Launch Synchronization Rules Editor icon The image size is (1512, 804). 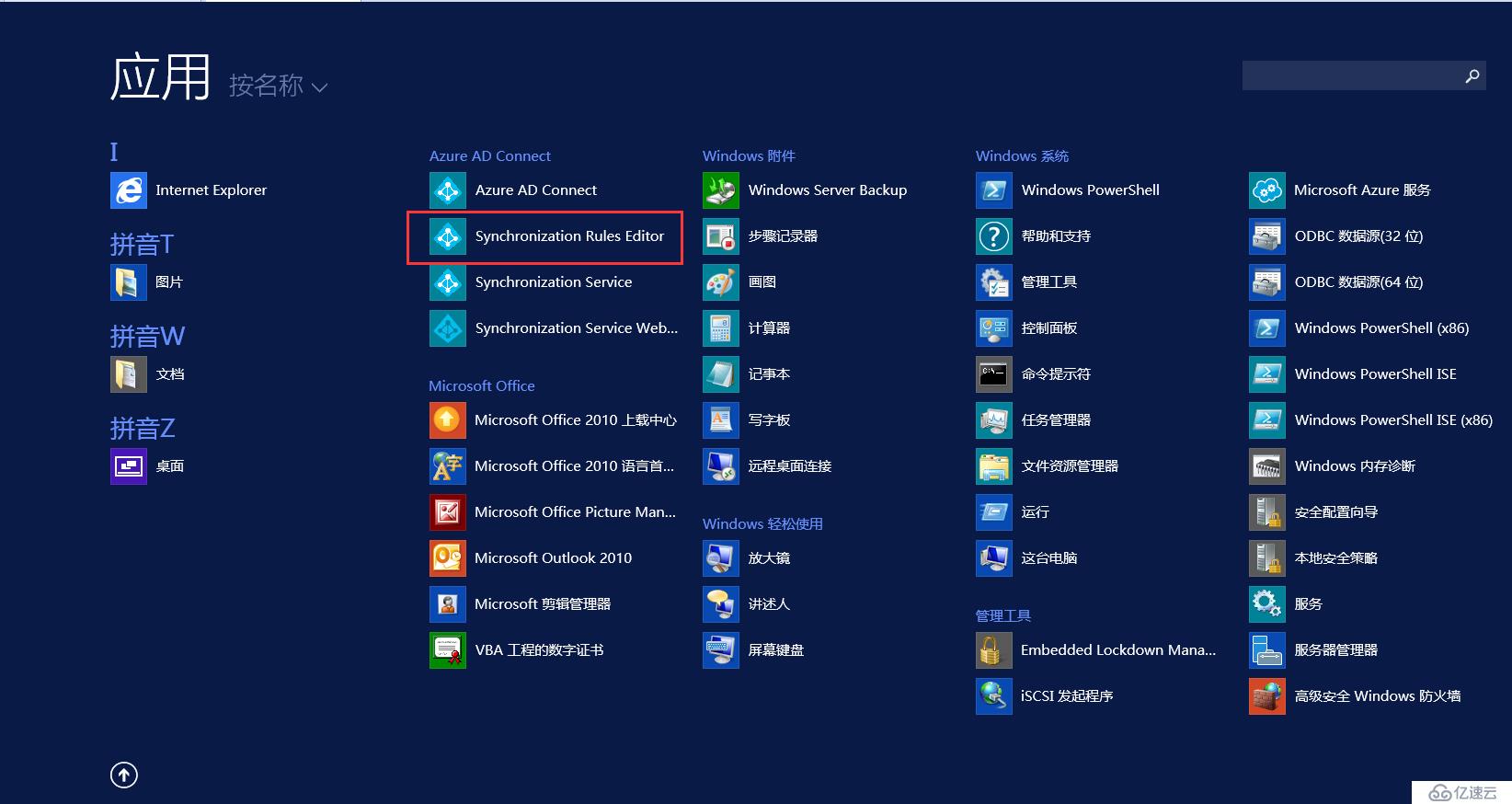[x=448, y=236]
